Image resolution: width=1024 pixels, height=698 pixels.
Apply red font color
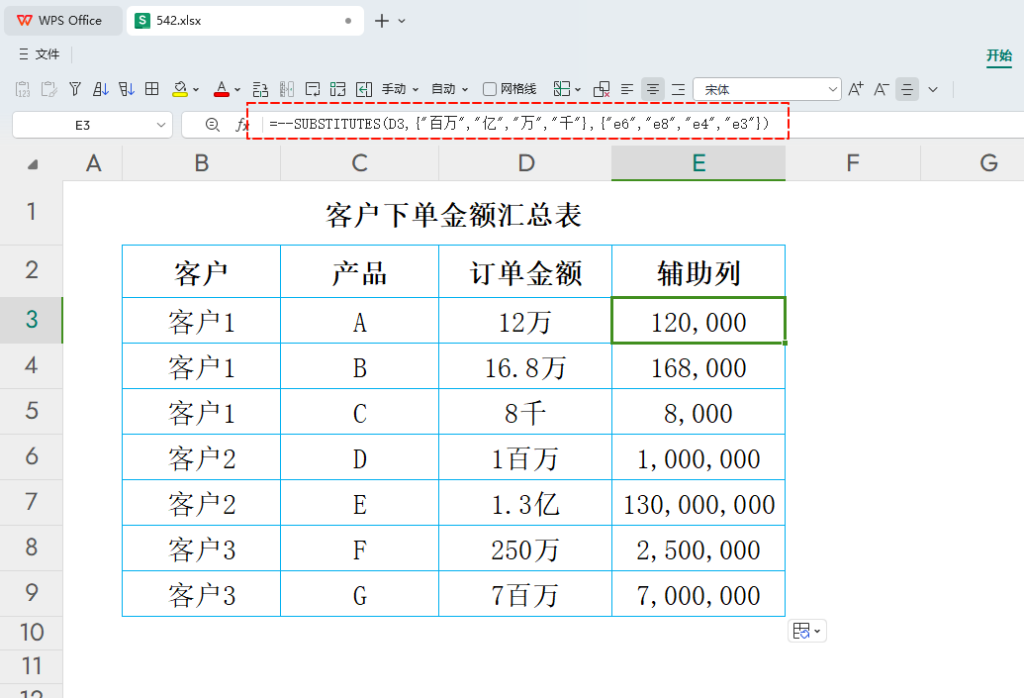tap(221, 89)
